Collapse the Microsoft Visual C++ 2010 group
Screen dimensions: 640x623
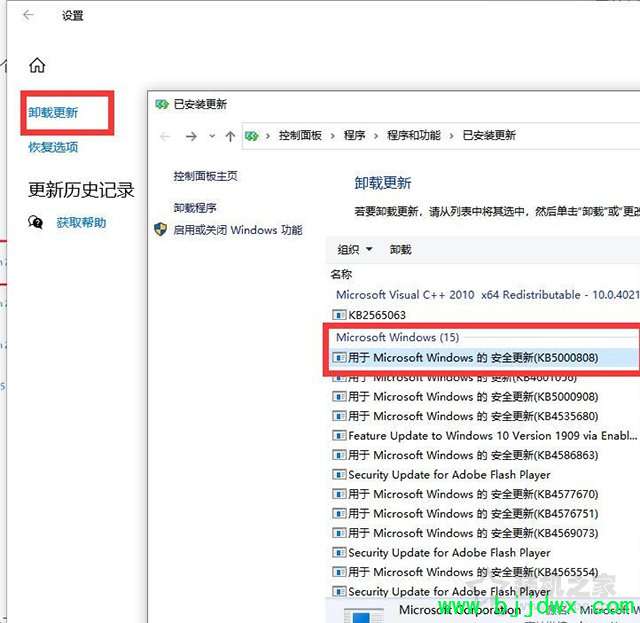click(488, 295)
